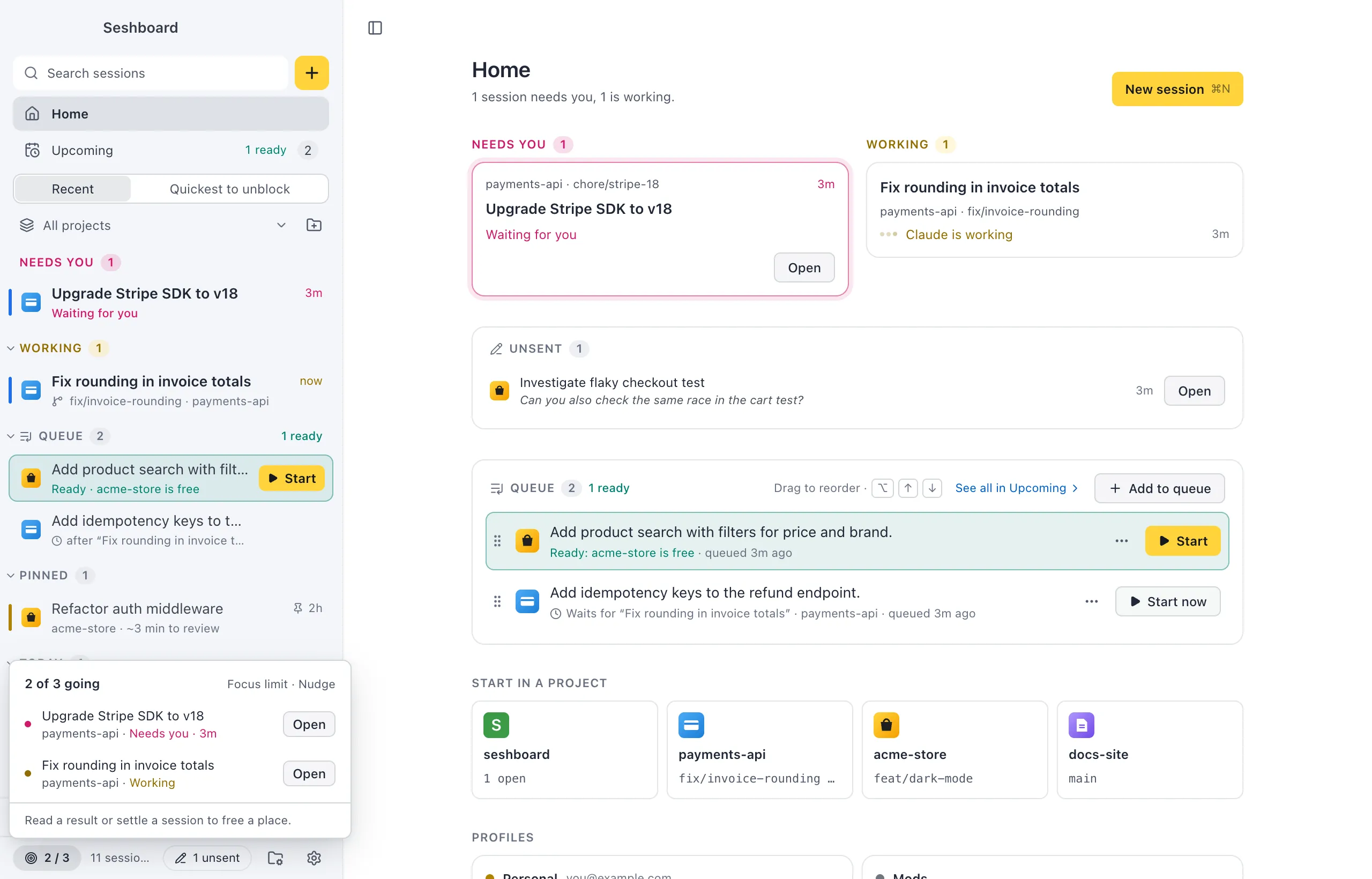Open more options for idempotency keys queue item
This screenshot has width=1372, height=879.
coord(1091,601)
